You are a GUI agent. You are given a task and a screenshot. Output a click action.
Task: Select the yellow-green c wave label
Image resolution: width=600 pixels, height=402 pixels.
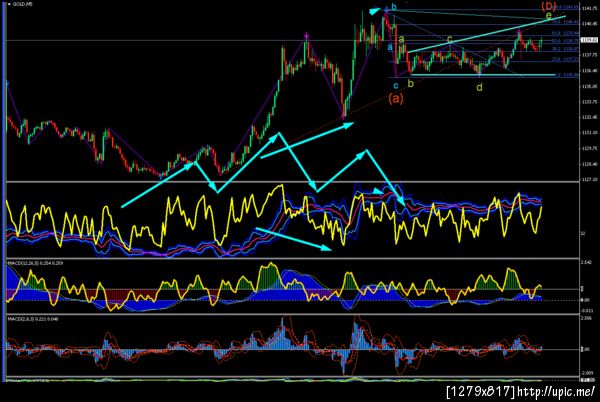(x=450, y=39)
